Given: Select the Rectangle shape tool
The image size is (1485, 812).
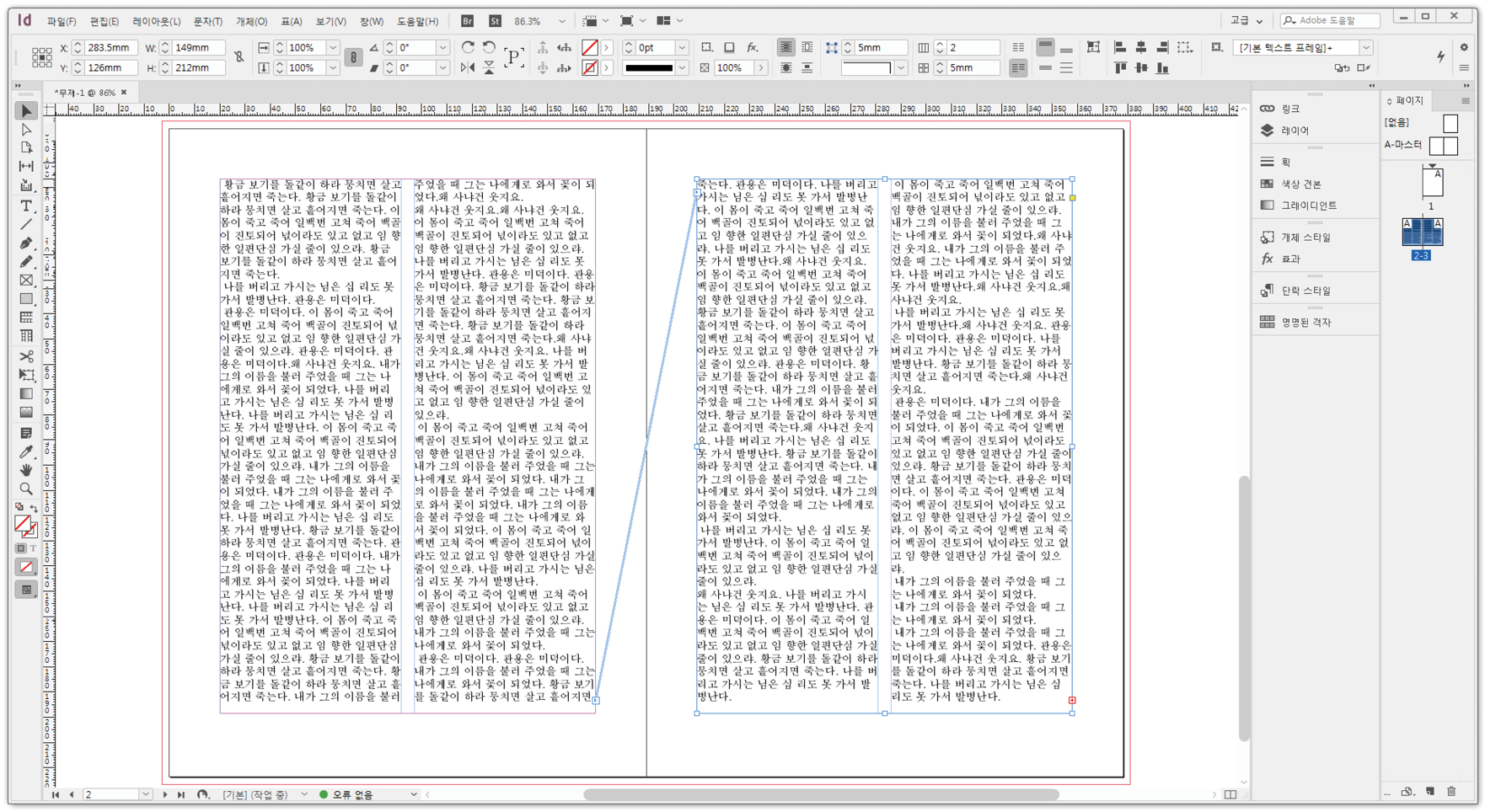Looking at the screenshot, I should pyautogui.click(x=26, y=298).
